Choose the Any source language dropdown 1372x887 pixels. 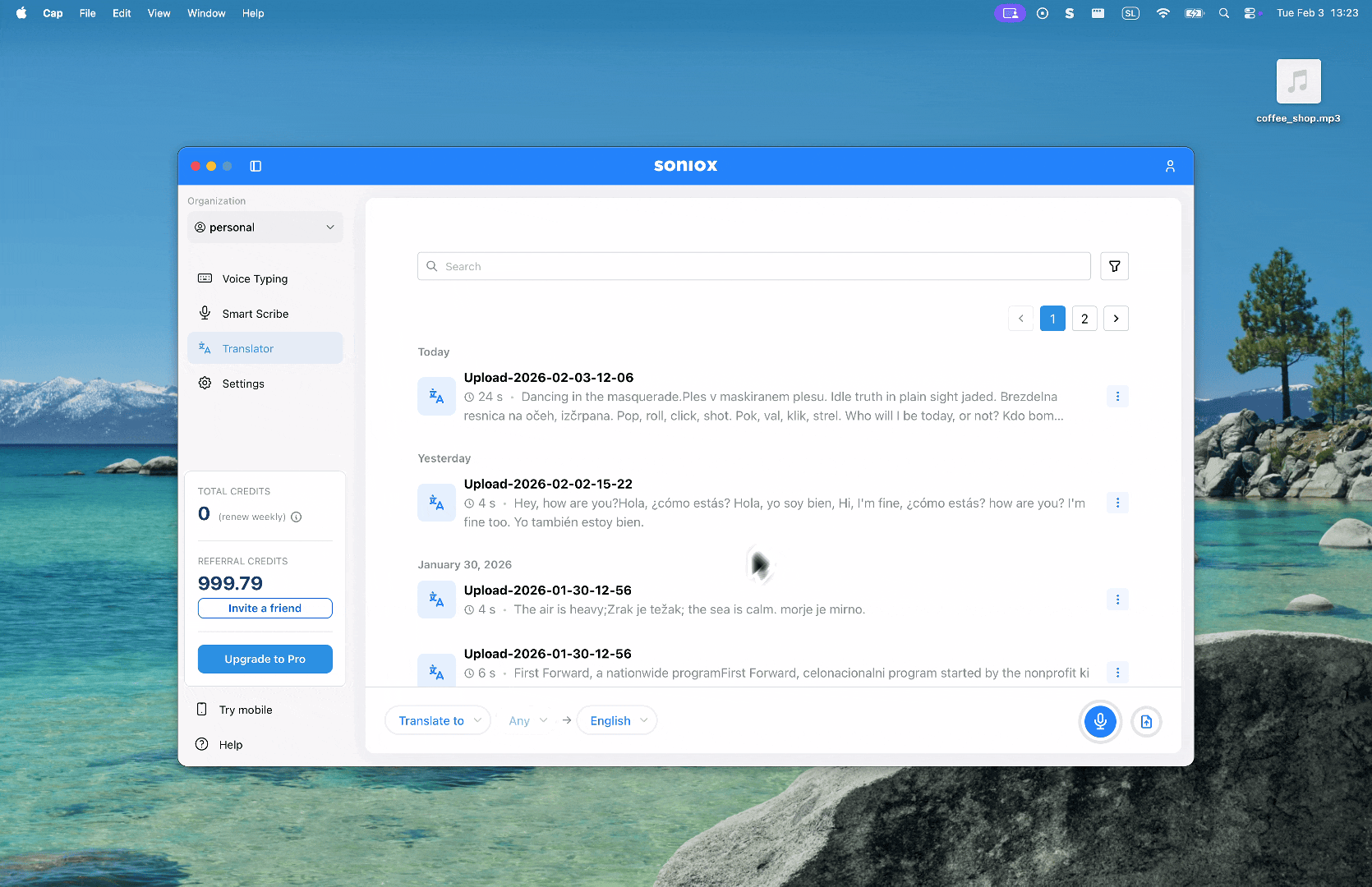point(527,720)
